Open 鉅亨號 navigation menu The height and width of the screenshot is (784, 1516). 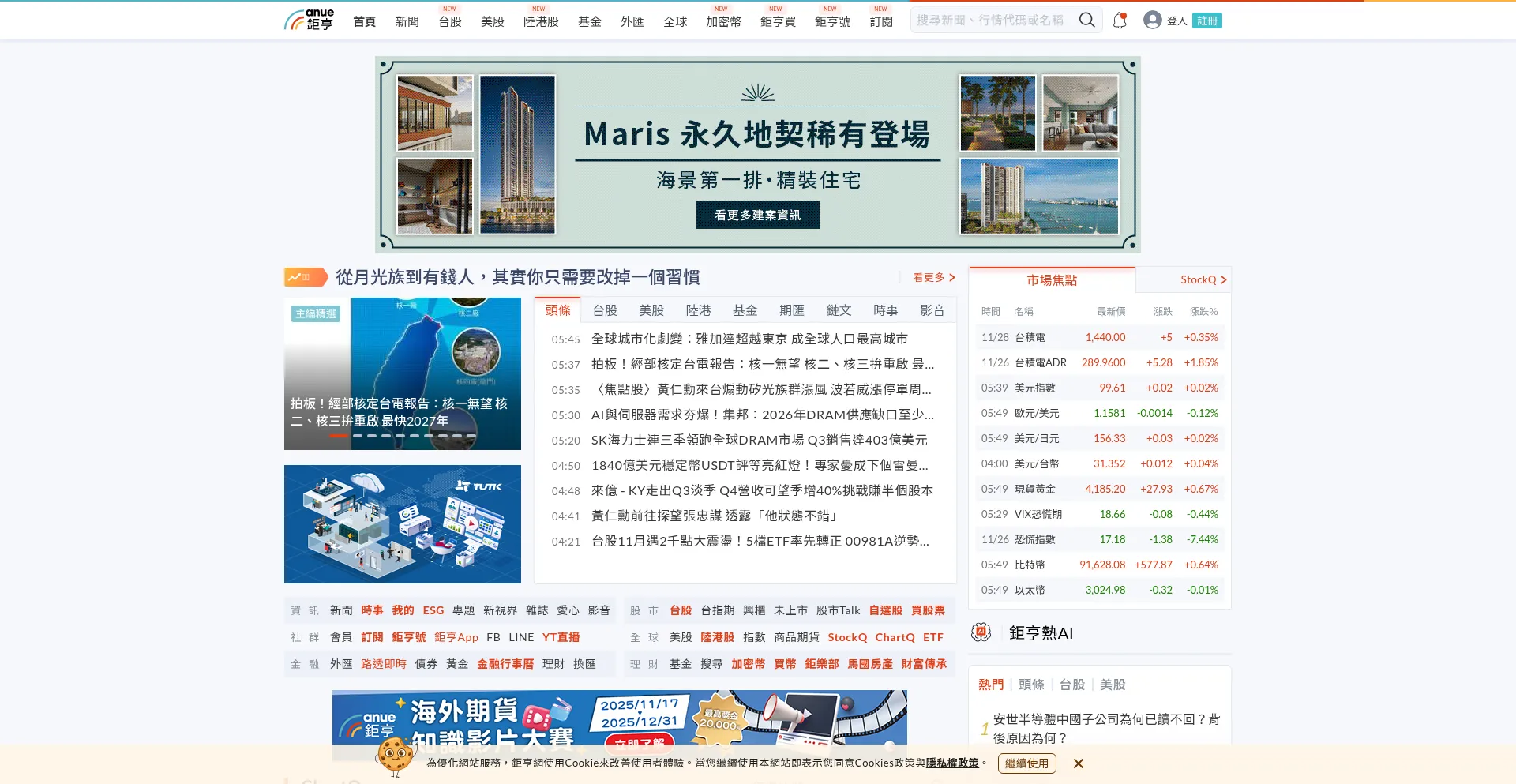(832, 21)
